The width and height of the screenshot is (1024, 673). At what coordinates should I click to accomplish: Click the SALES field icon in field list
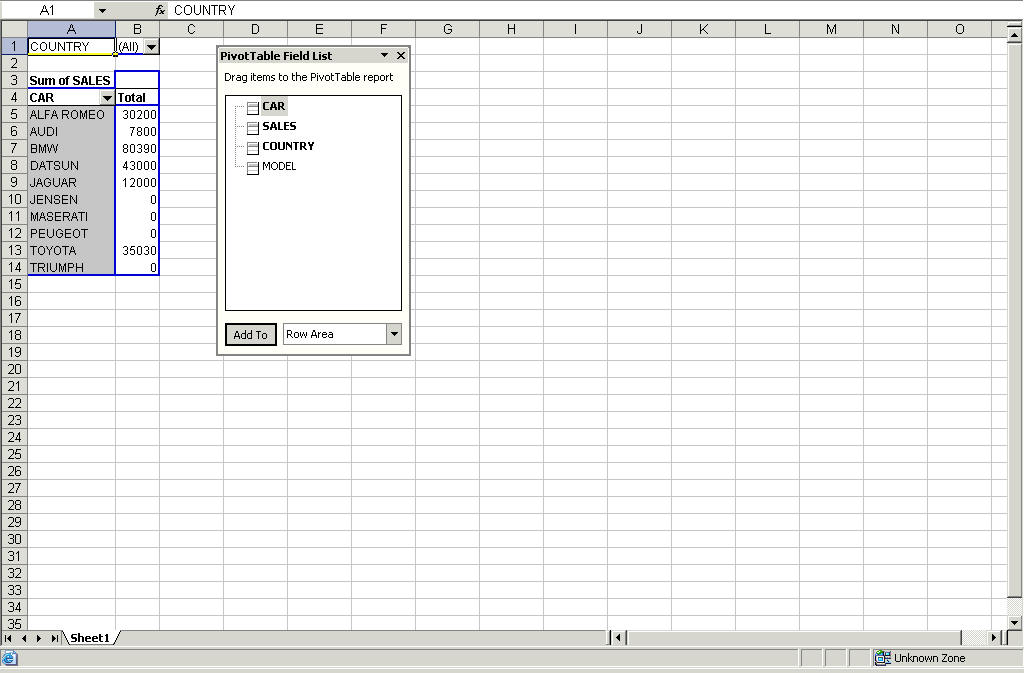tap(253, 128)
